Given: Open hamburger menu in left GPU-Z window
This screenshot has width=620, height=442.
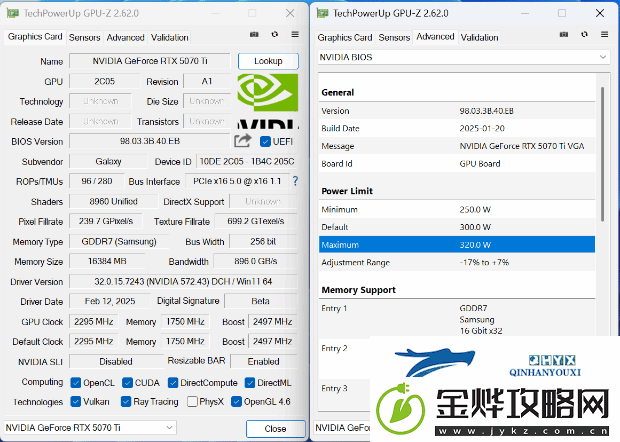Looking at the screenshot, I should (x=295, y=35).
